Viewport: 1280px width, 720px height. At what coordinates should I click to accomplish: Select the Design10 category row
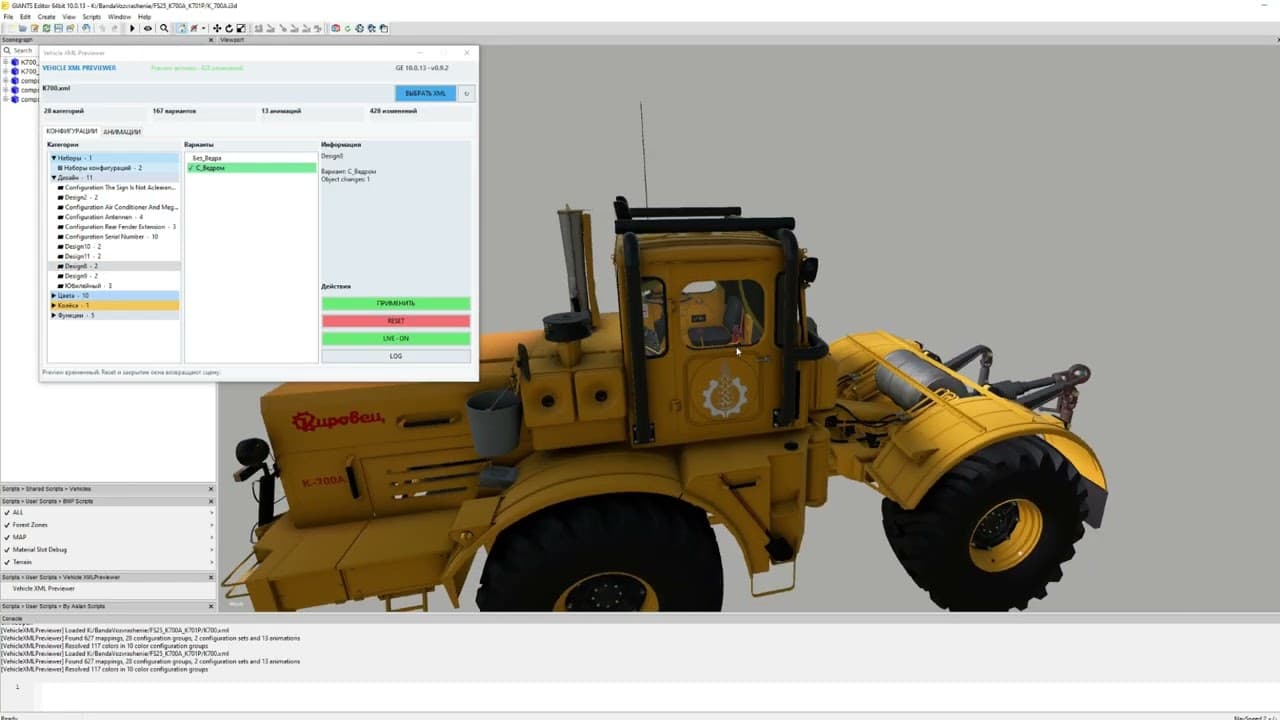click(x=114, y=246)
